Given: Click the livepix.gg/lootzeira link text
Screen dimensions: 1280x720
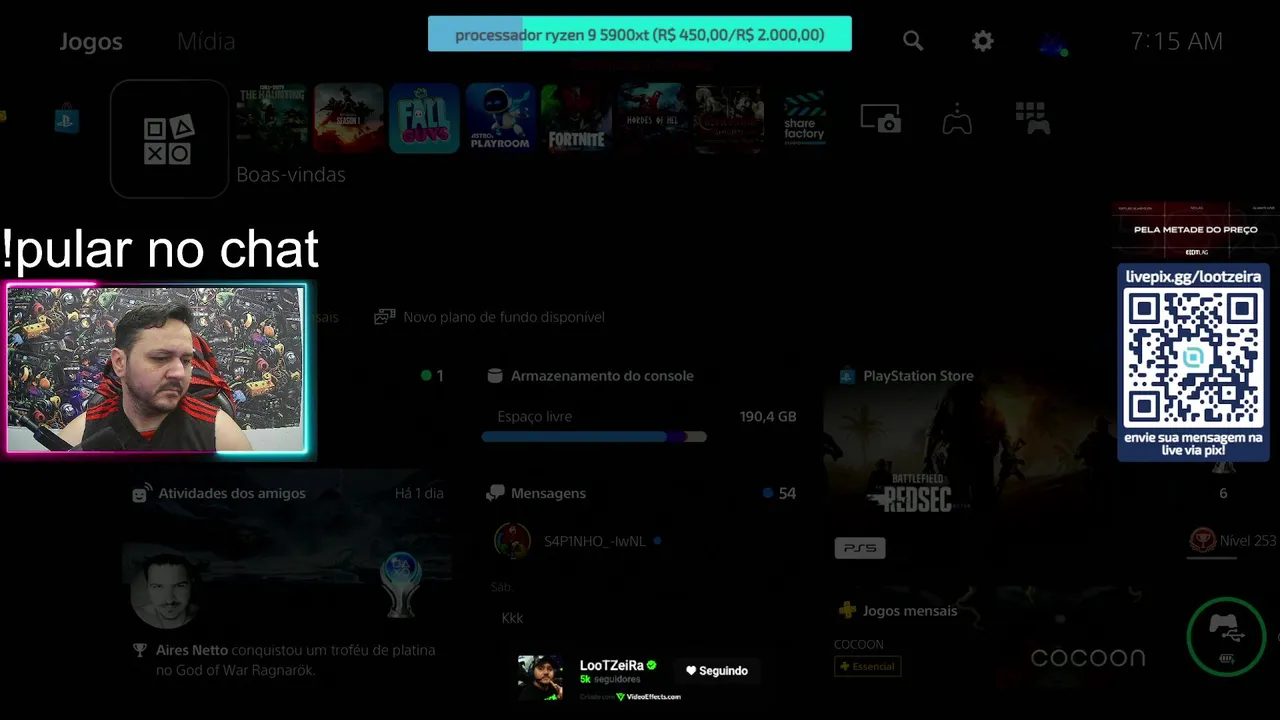Looking at the screenshot, I should point(1193,277).
